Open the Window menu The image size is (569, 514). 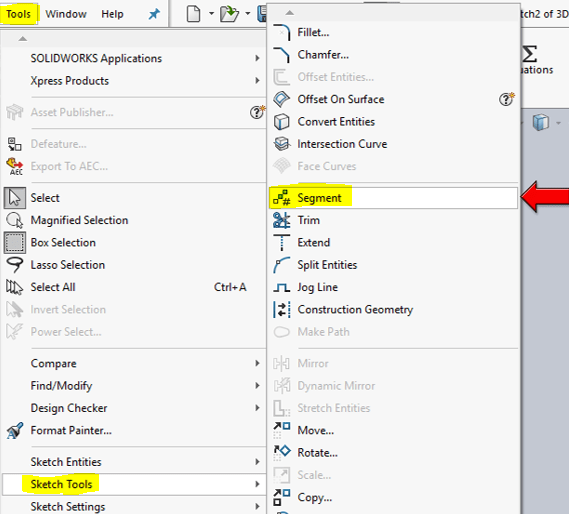pos(66,14)
